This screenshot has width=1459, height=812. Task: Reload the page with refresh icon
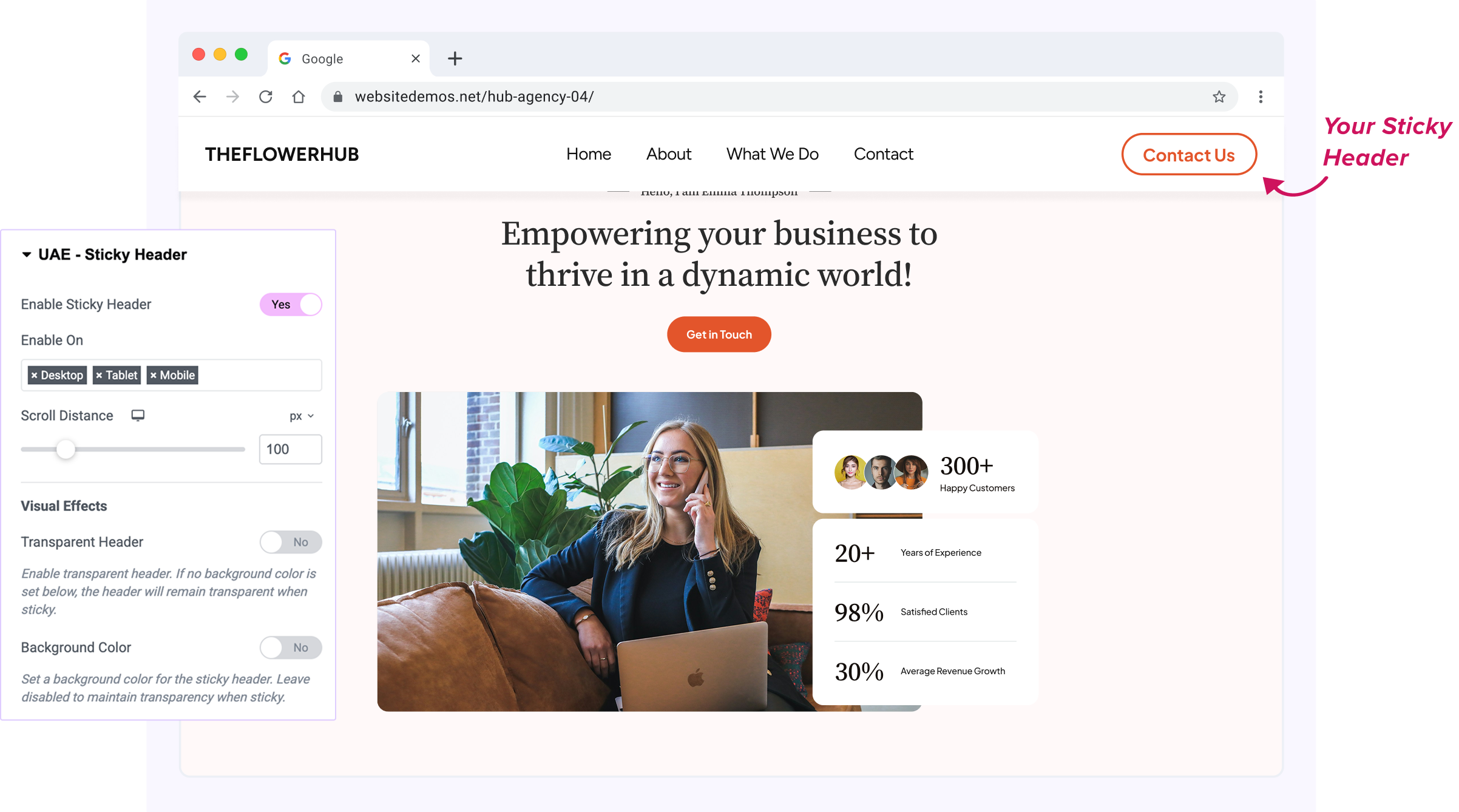[266, 96]
